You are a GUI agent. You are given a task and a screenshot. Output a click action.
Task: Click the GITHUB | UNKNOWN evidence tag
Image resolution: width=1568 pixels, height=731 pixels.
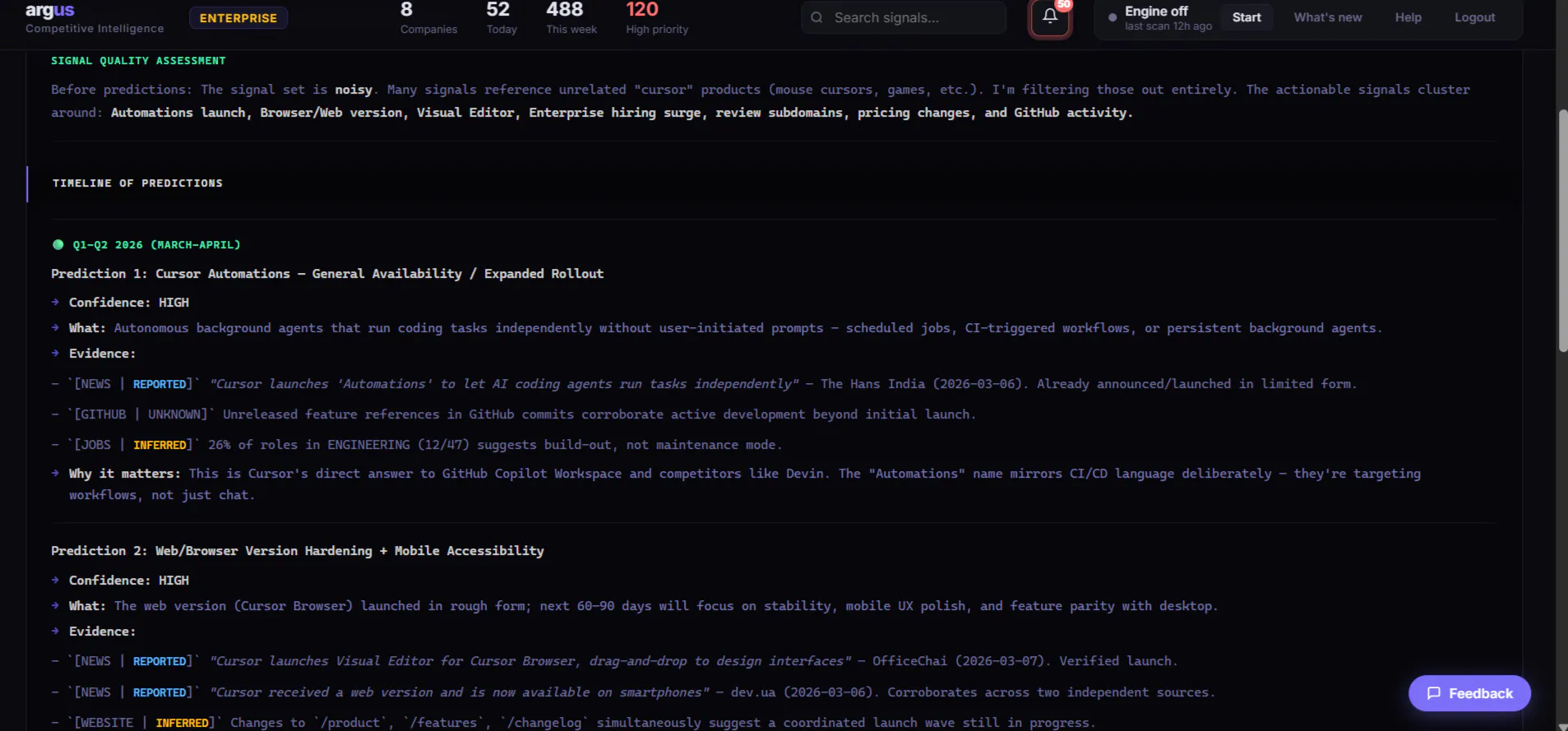141,414
